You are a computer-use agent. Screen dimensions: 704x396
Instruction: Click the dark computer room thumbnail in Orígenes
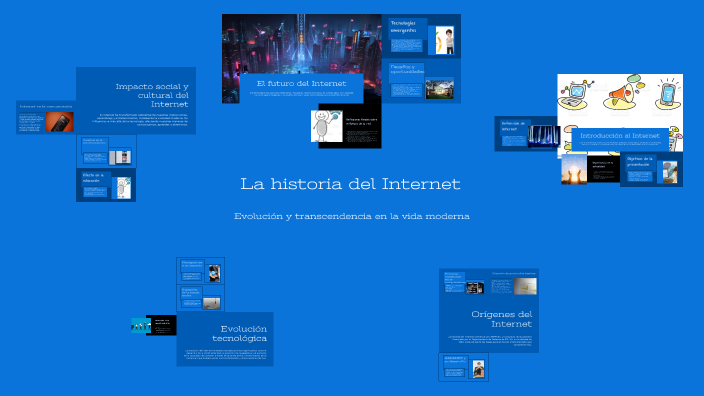[x=475, y=287]
